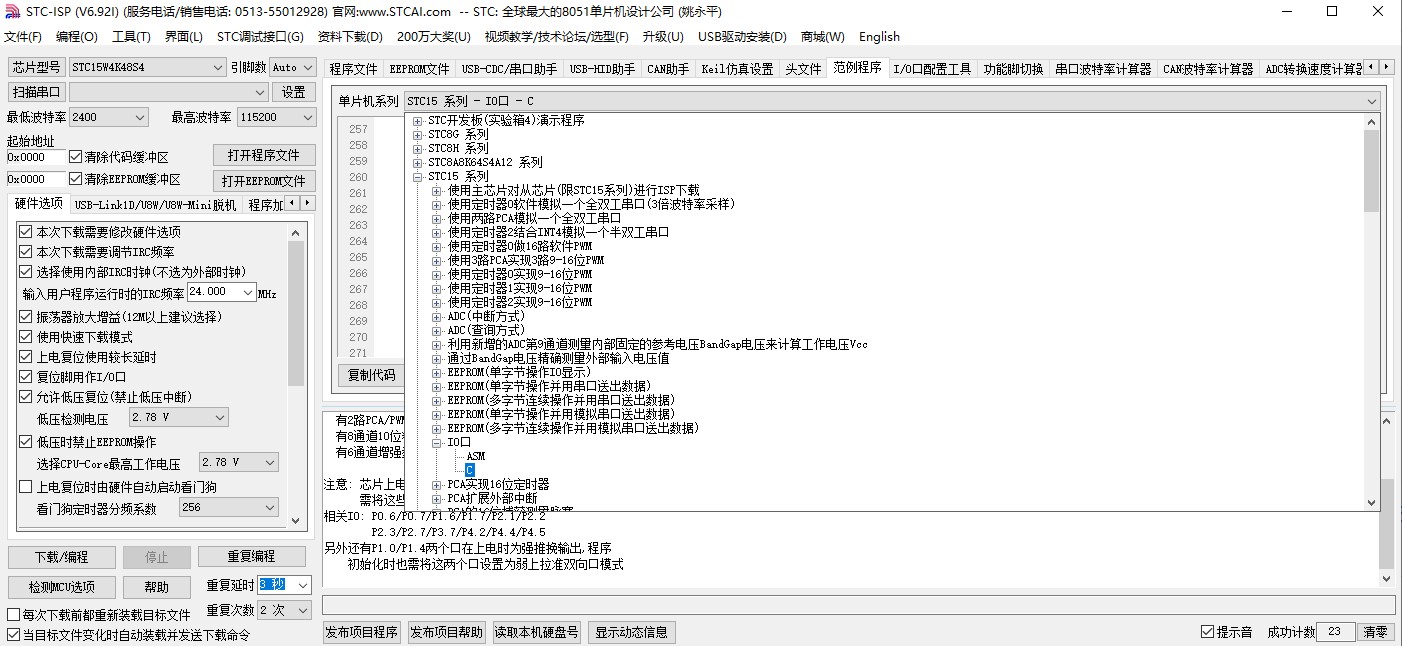Select the ASM item under IO口
This screenshot has height=646, width=1402.
pyautogui.click(x=476, y=456)
